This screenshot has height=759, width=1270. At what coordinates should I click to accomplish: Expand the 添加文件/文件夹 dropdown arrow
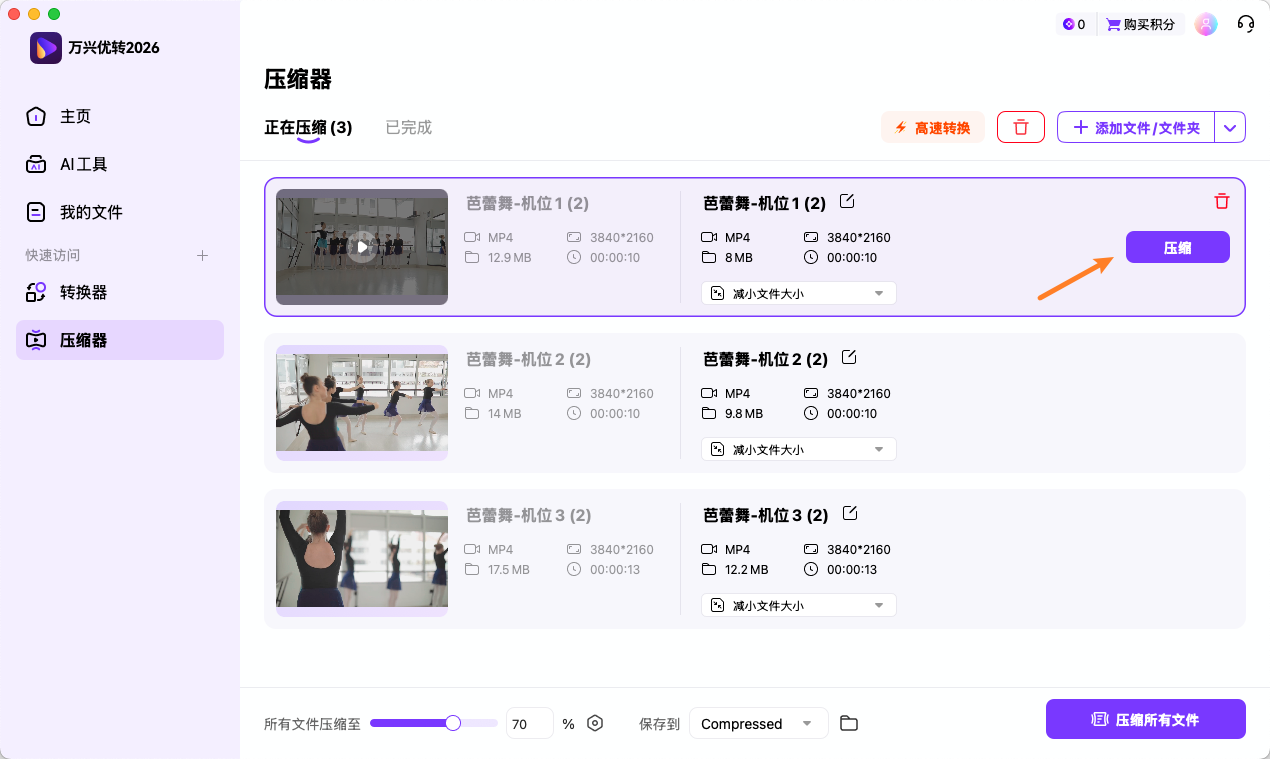click(x=1230, y=127)
